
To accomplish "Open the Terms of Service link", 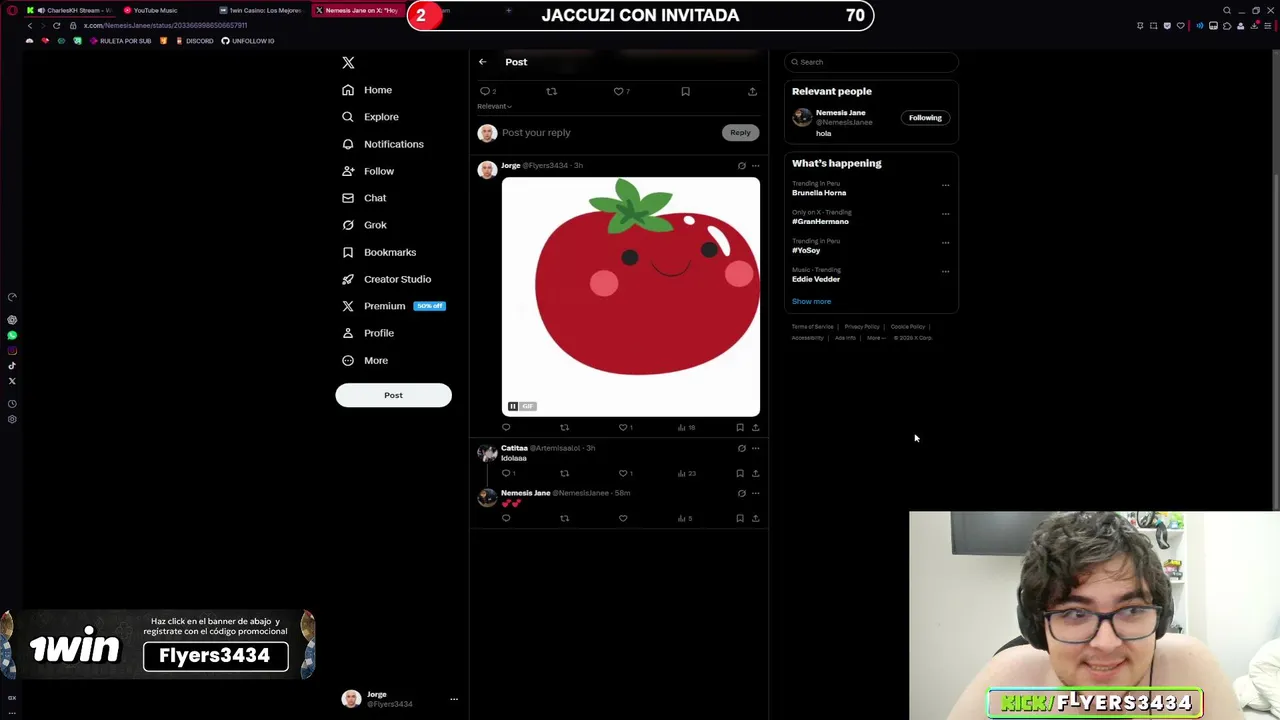I will pos(812,327).
